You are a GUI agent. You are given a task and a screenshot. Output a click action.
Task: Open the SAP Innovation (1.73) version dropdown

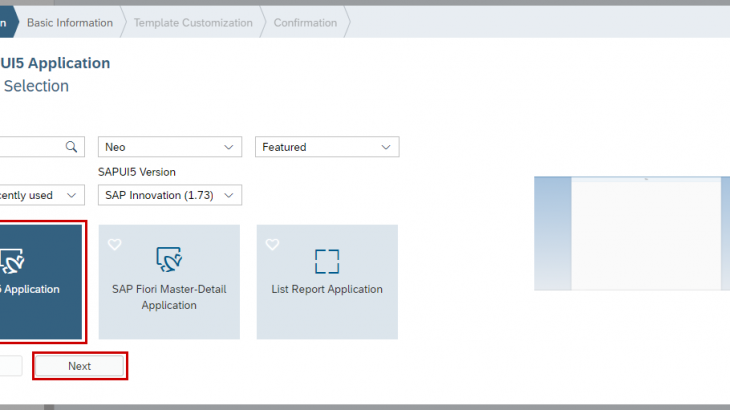click(x=170, y=195)
